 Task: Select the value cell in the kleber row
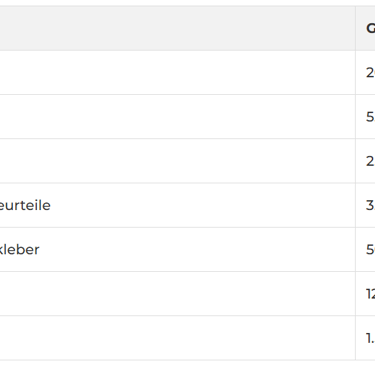pos(365,250)
